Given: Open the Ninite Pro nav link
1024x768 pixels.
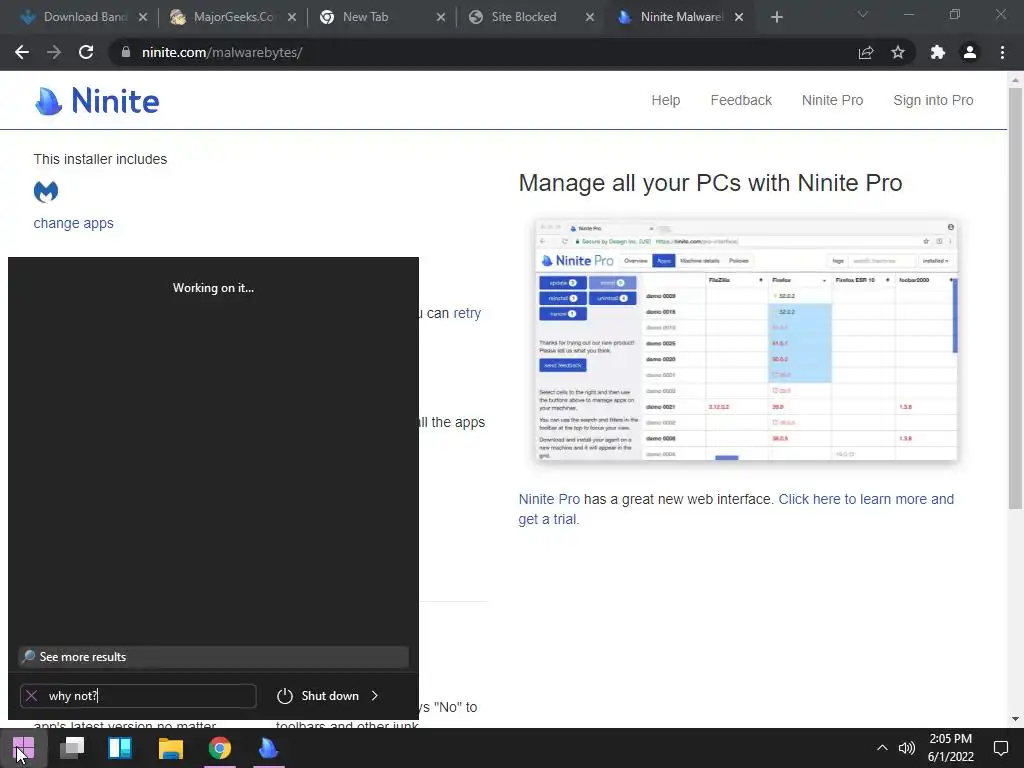Looking at the screenshot, I should coord(832,100).
